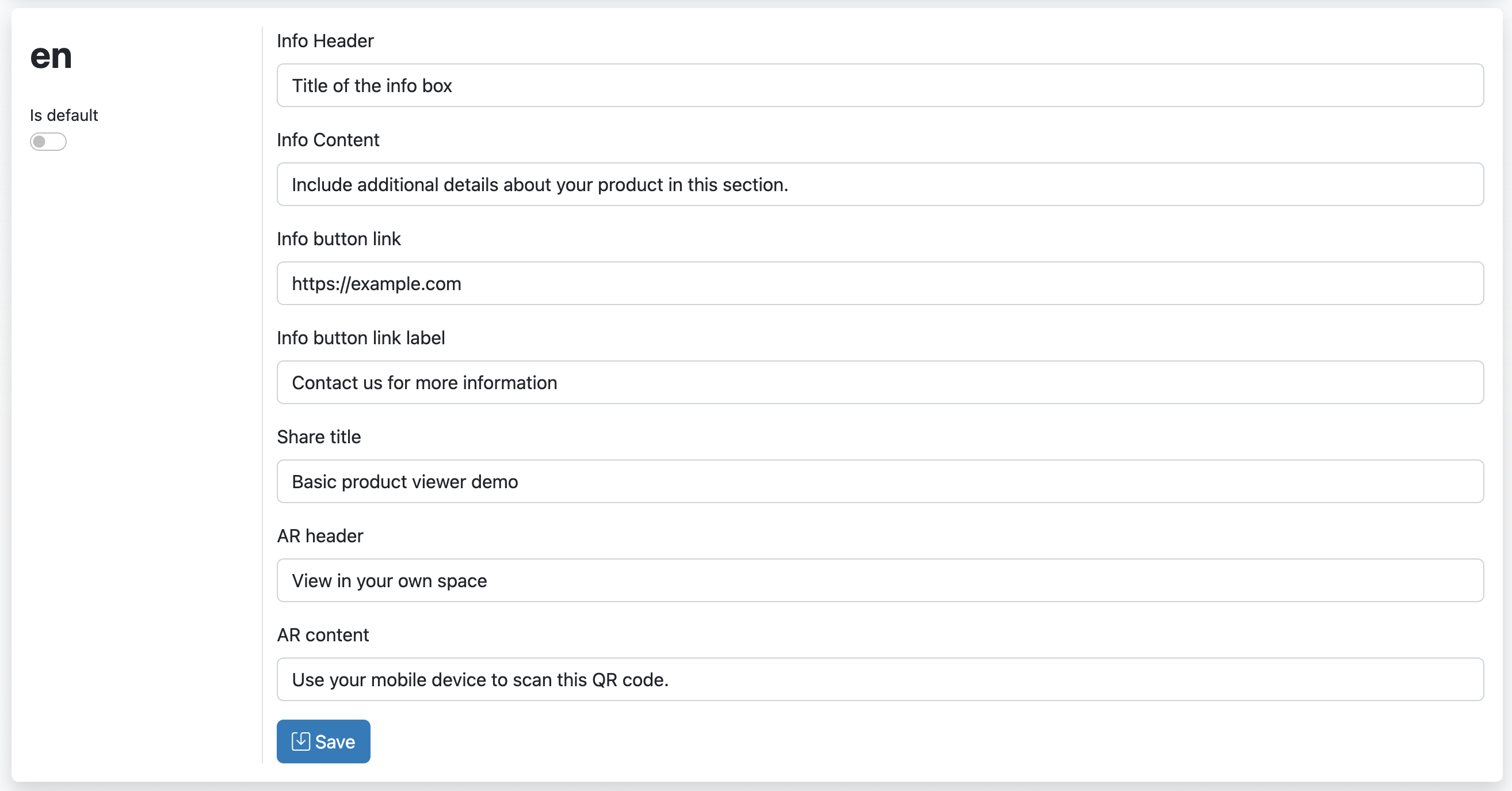1512x791 pixels.
Task: Click the en language heading
Action: 51,56
